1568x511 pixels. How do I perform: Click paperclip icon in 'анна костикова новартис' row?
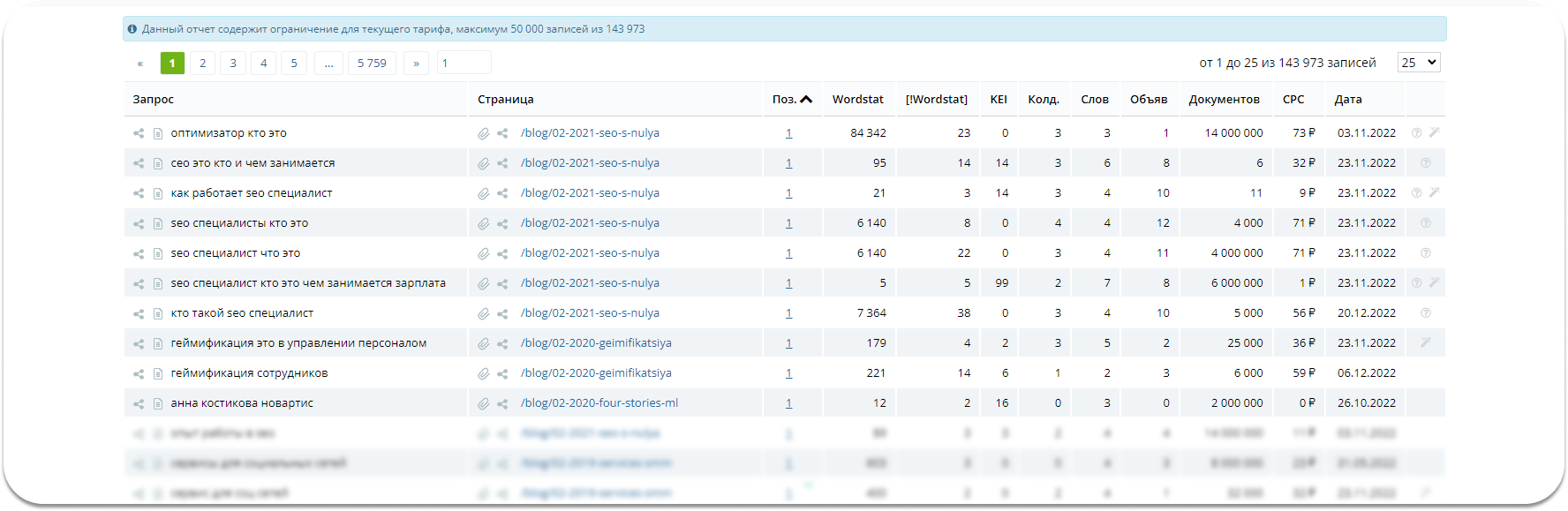point(484,404)
